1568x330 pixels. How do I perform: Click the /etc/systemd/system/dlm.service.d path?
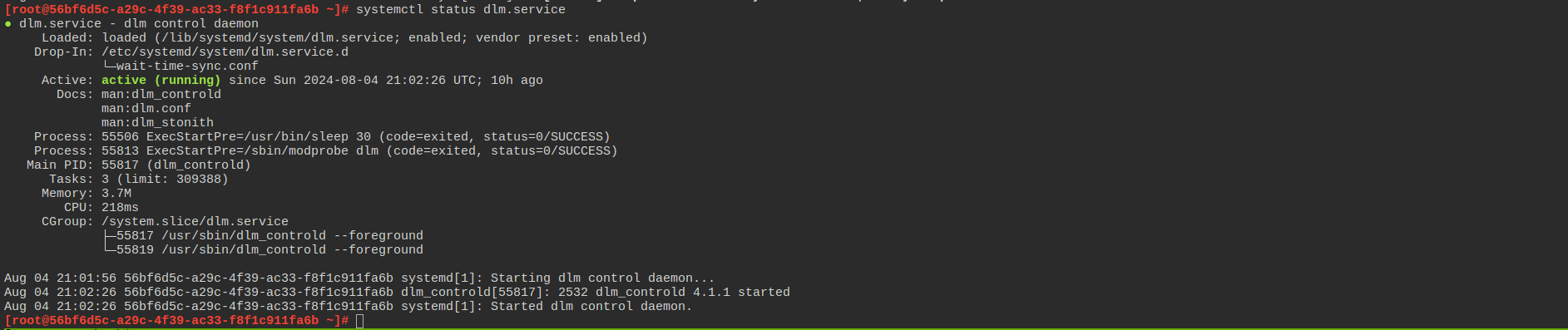click(225, 52)
